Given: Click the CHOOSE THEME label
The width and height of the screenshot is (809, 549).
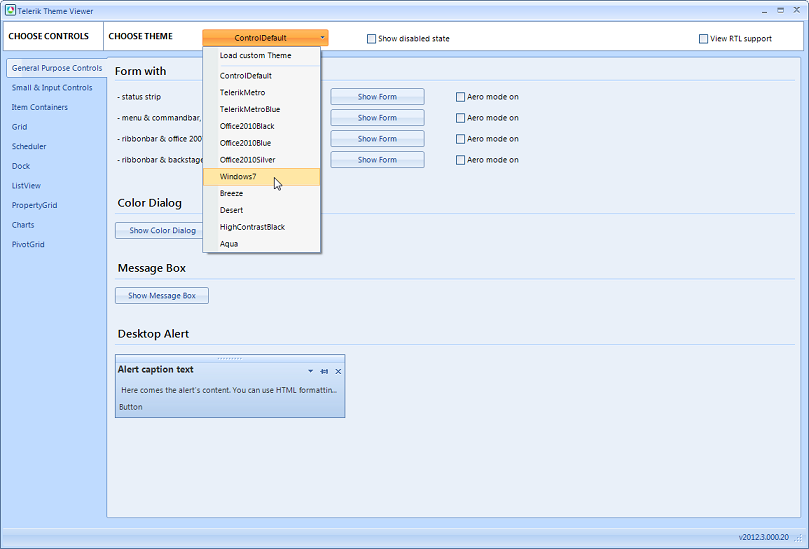Looking at the screenshot, I should (140, 36).
